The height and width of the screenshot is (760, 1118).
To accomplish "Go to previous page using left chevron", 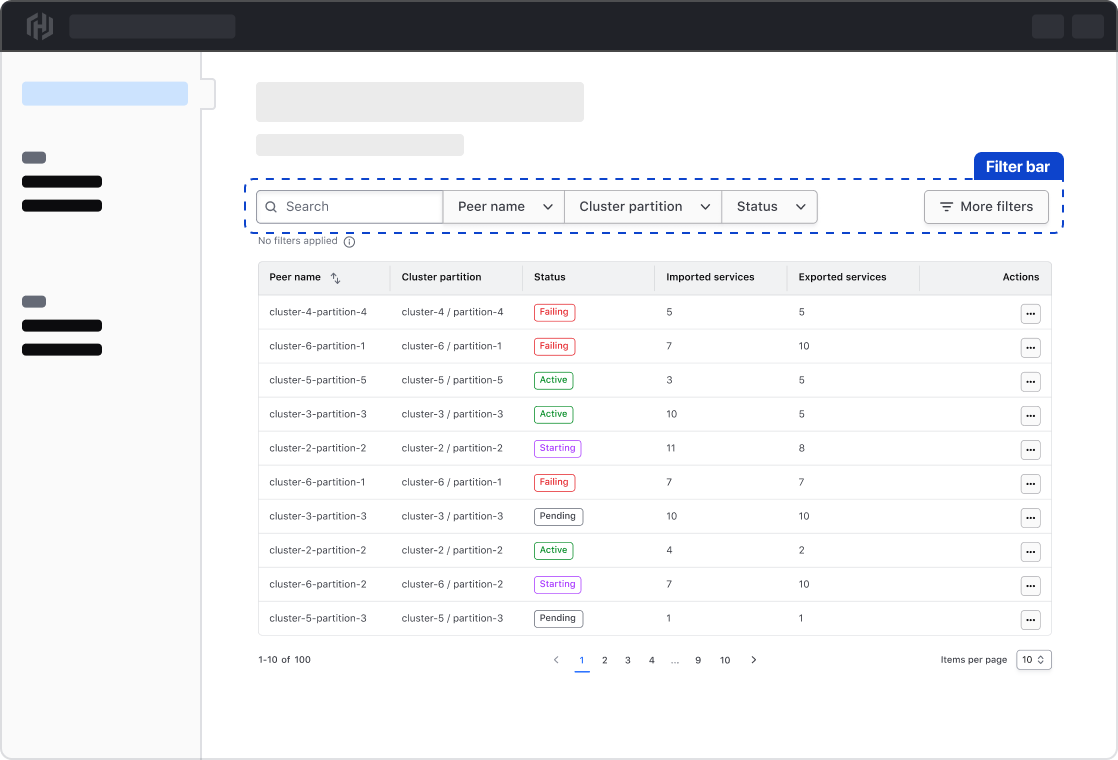I will tap(556, 660).
